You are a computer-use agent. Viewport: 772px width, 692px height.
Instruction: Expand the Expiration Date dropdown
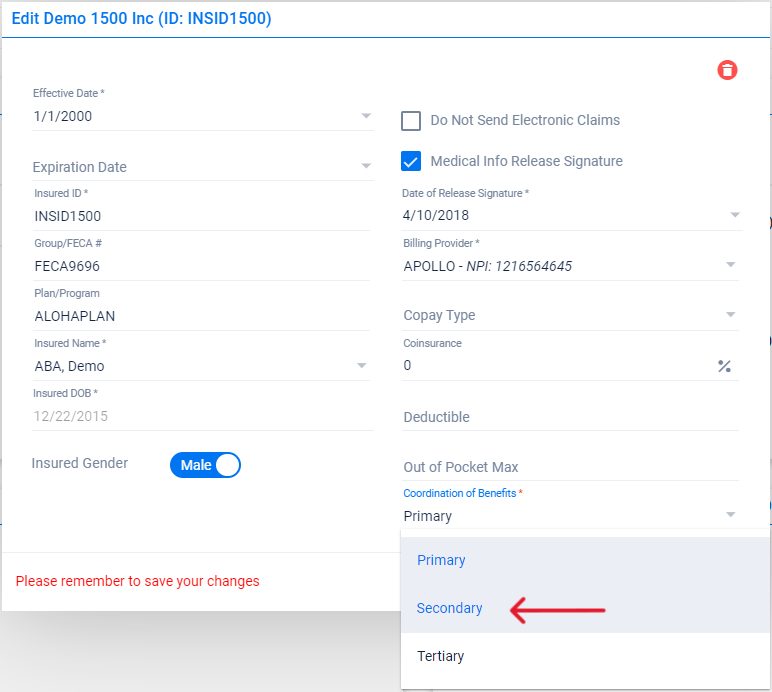pyautogui.click(x=366, y=166)
